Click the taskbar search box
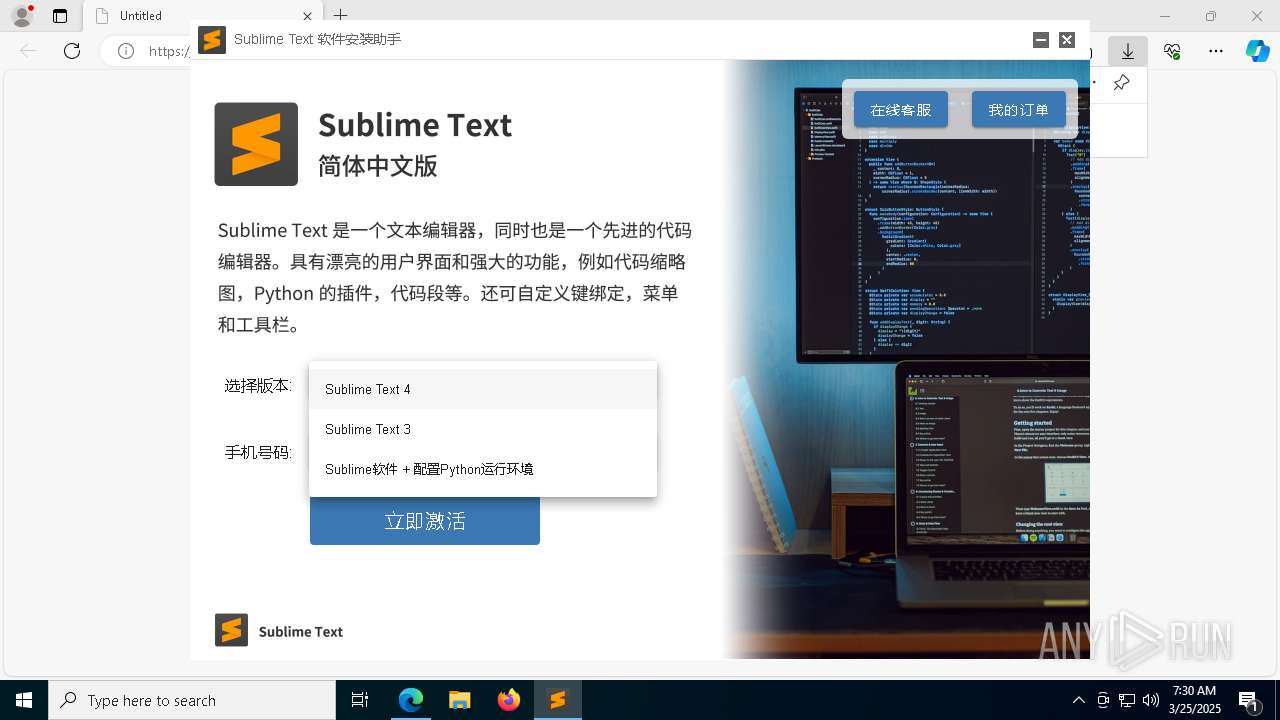The width and height of the screenshot is (1280, 720). [x=192, y=700]
